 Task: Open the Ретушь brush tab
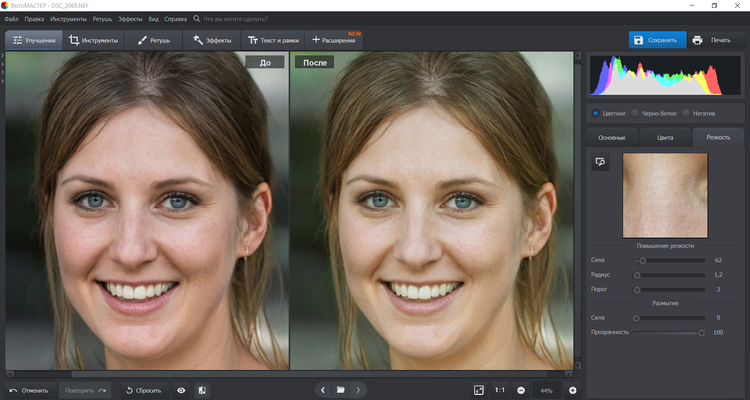pos(153,40)
